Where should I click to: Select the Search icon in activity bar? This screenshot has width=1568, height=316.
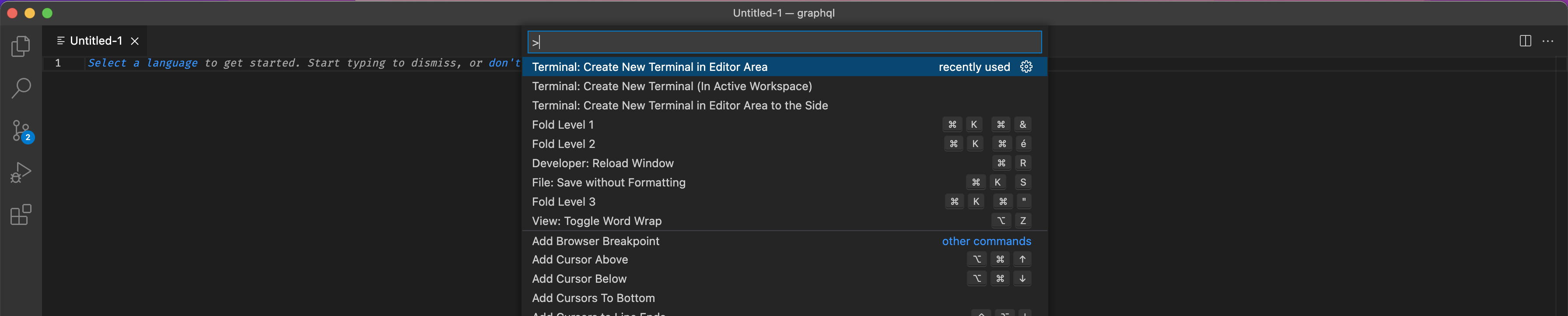pos(20,88)
